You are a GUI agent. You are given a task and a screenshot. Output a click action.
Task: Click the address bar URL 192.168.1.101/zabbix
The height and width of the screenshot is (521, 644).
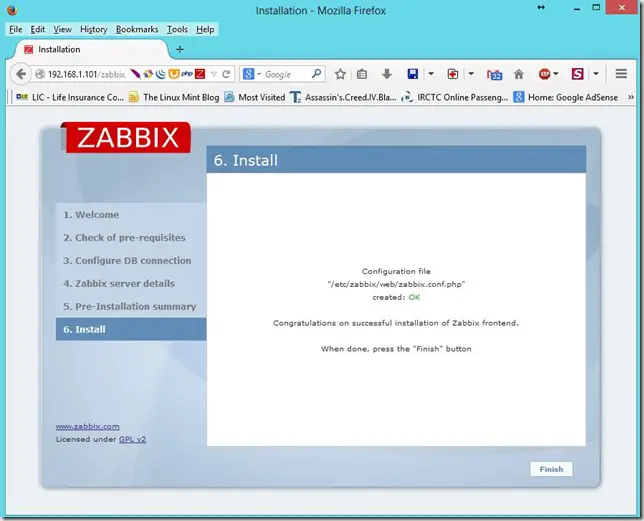click(87, 74)
